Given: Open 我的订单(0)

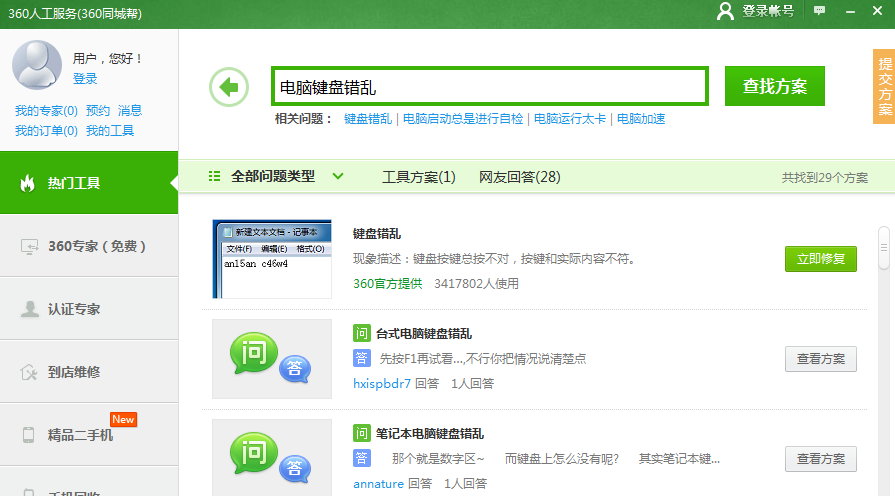Looking at the screenshot, I should (46, 131).
